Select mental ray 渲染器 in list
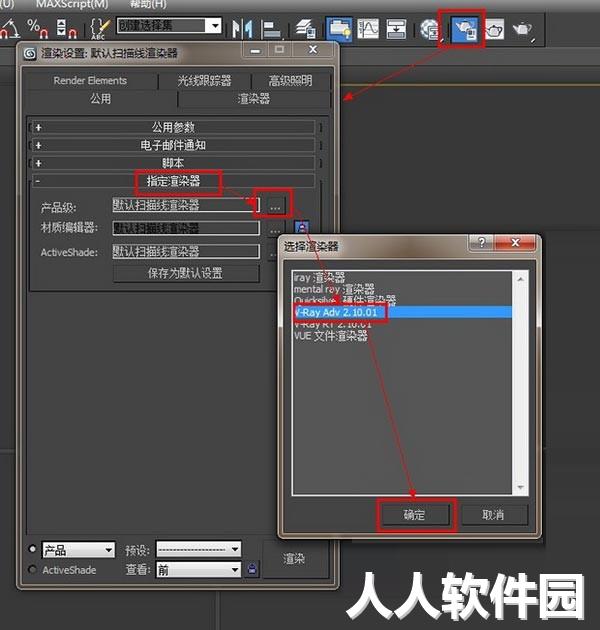Image resolution: width=600 pixels, height=630 pixels. pos(334,289)
